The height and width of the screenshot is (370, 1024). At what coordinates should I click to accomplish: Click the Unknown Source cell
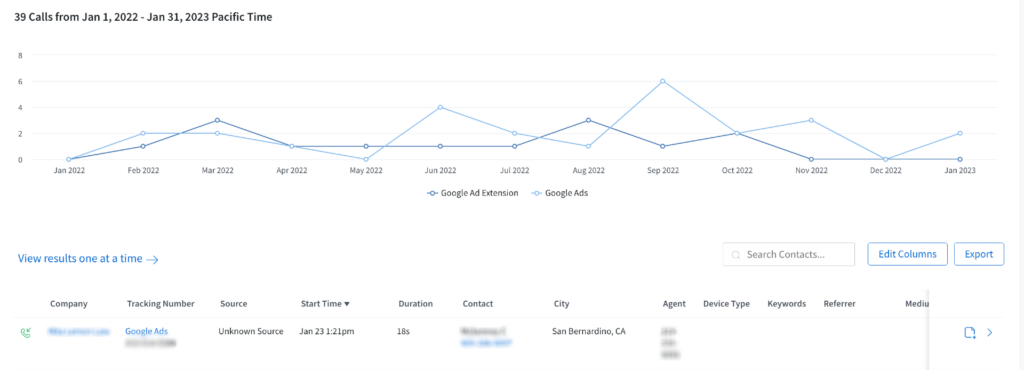coord(251,331)
